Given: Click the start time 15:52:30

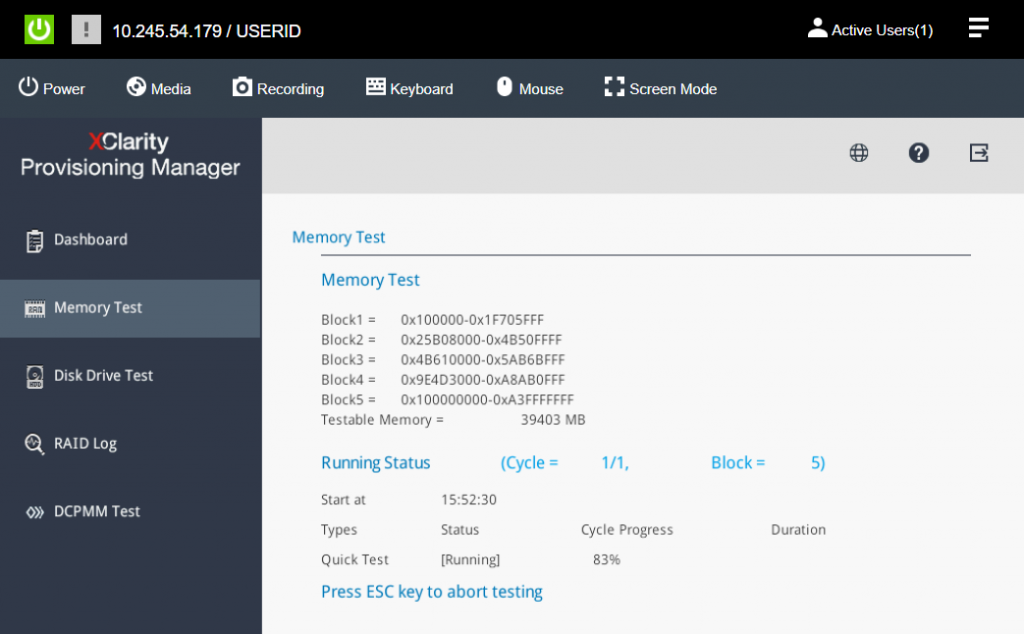Looking at the screenshot, I should point(468,500).
